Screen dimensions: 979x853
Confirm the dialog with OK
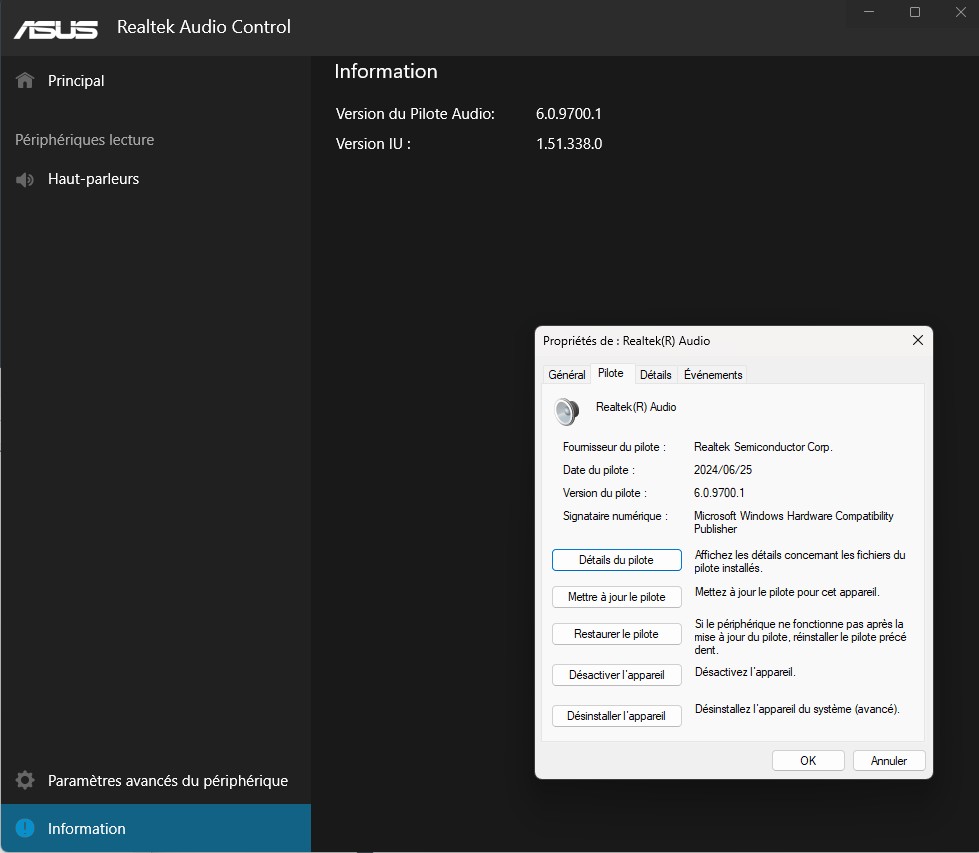point(808,761)
